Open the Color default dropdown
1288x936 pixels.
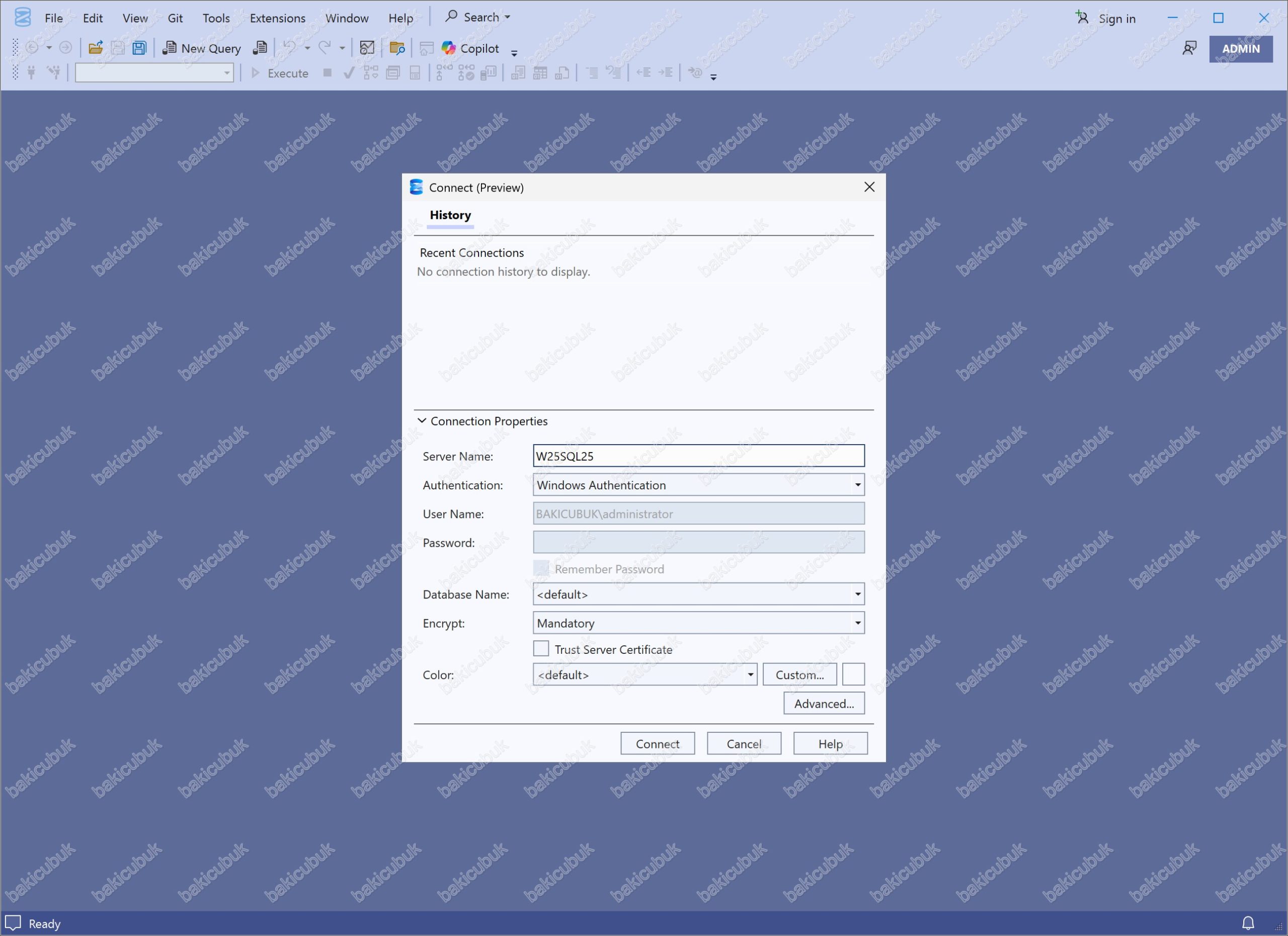click(645, 674)
